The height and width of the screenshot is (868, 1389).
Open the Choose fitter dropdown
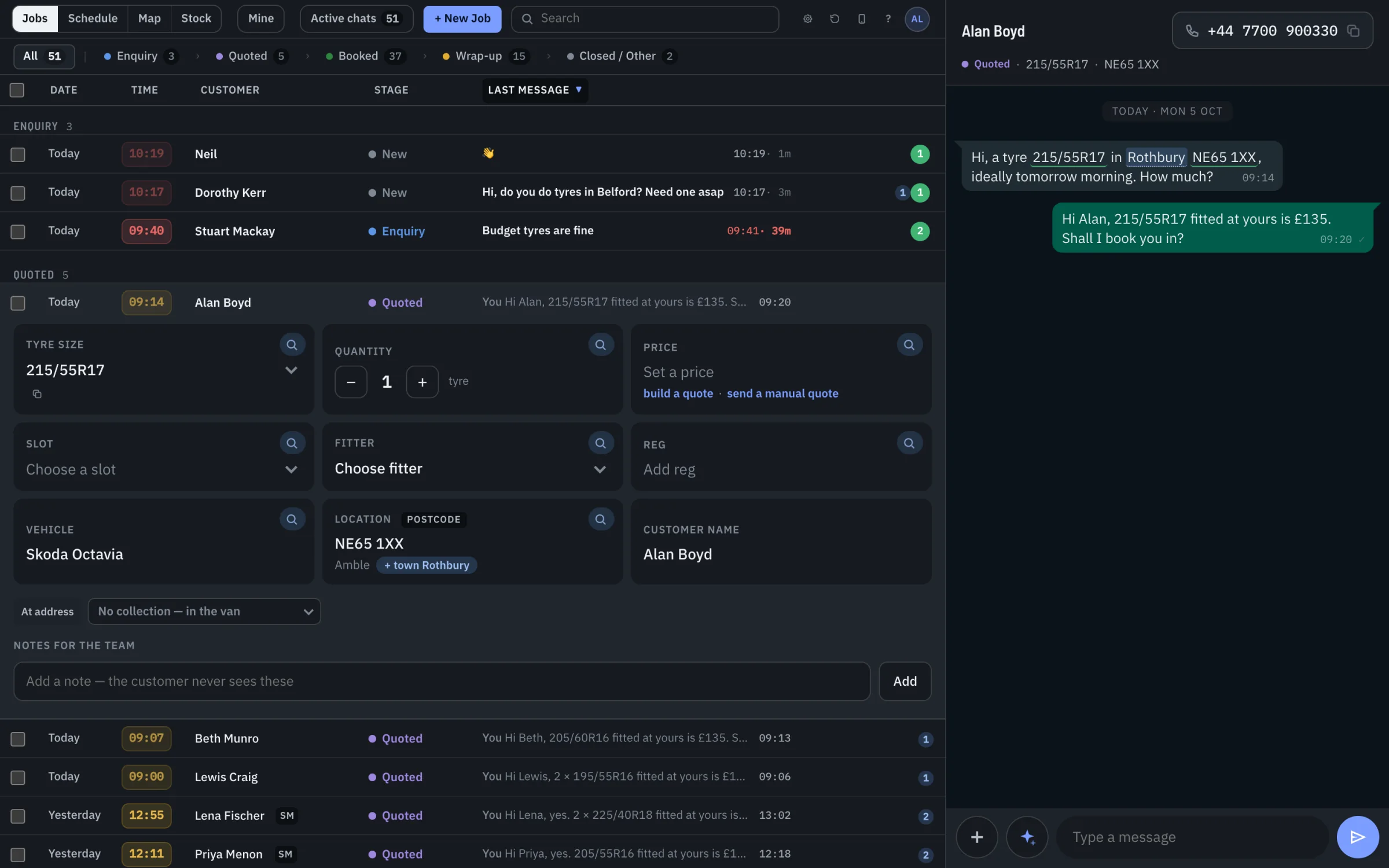pyautogui.click(x=472, y=469)
